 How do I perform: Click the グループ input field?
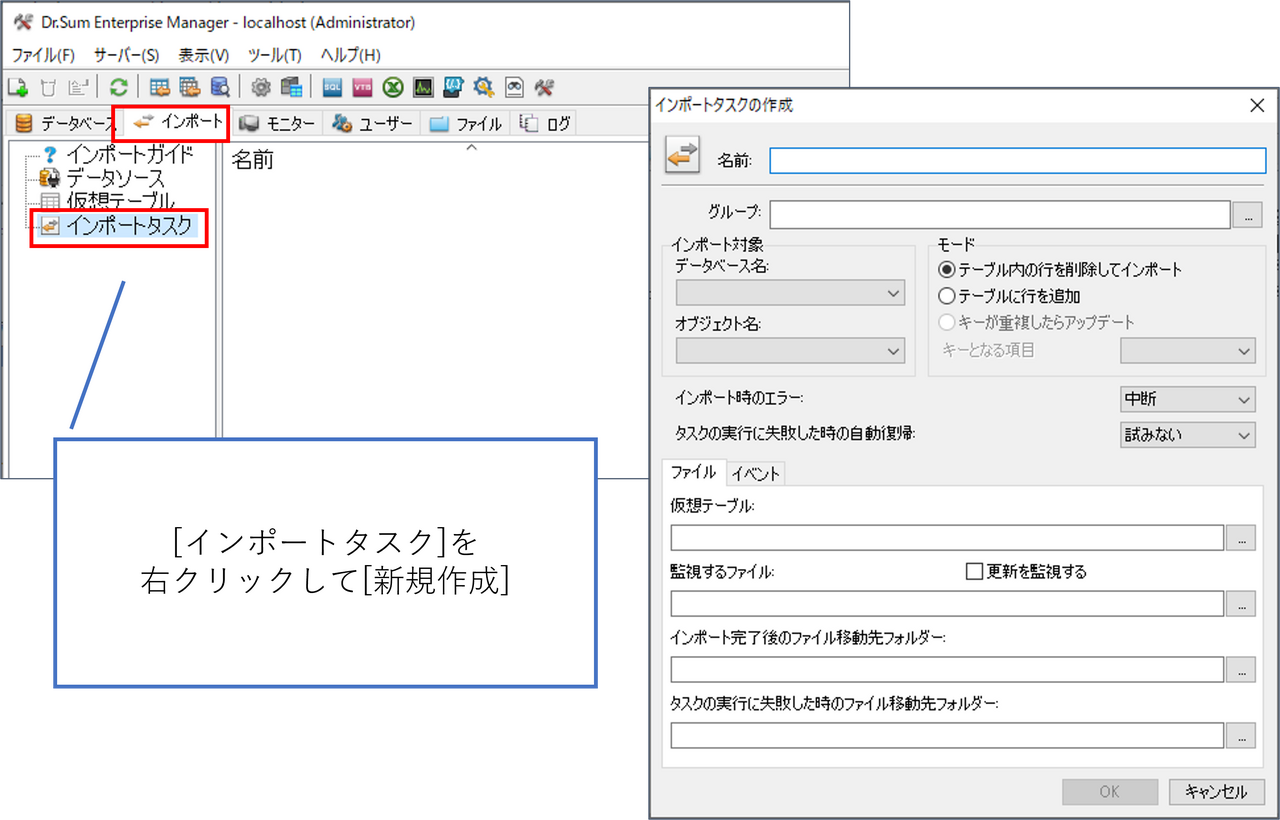pos(999,214)
